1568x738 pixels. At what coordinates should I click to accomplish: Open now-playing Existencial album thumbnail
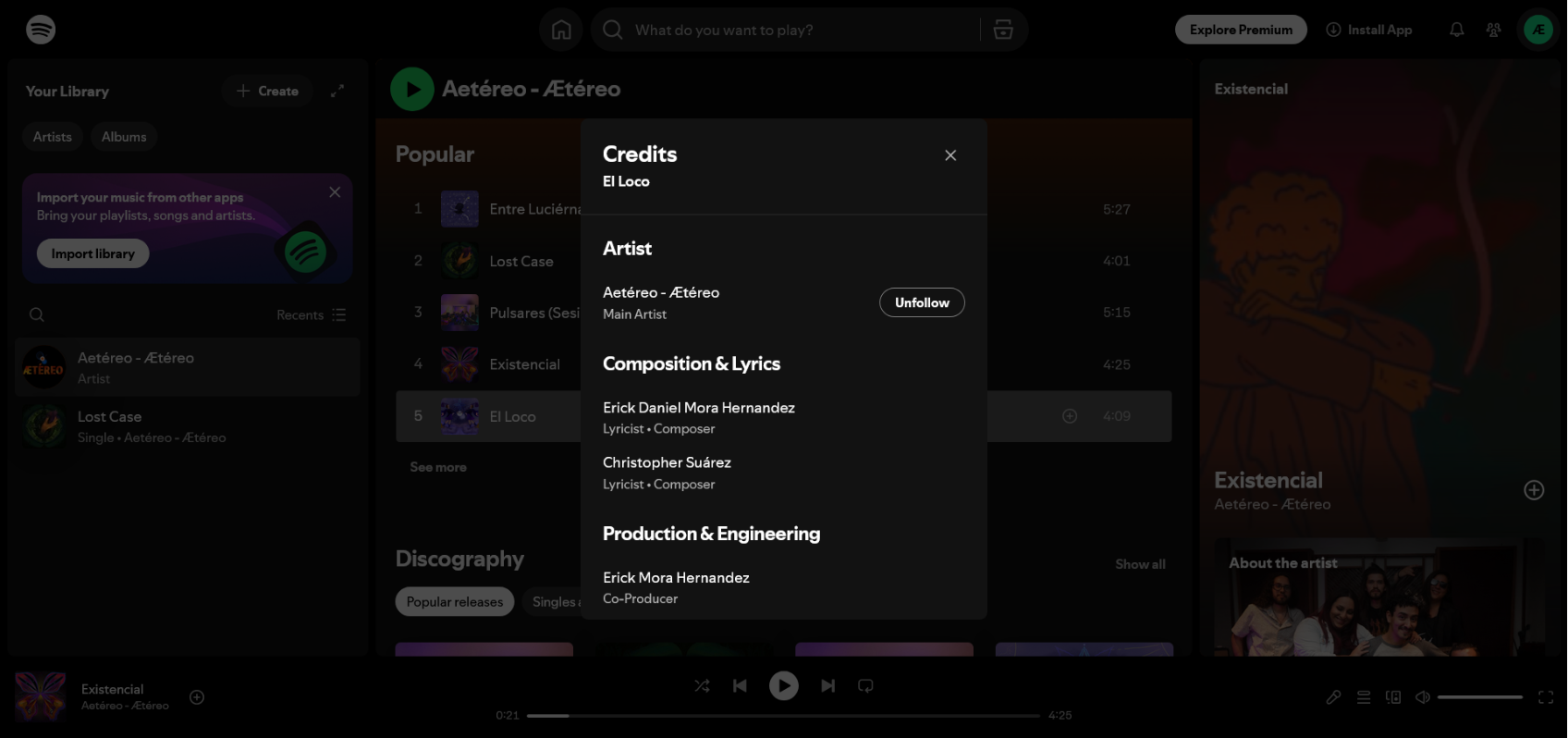pyautogui.click(x=41, y=697)
